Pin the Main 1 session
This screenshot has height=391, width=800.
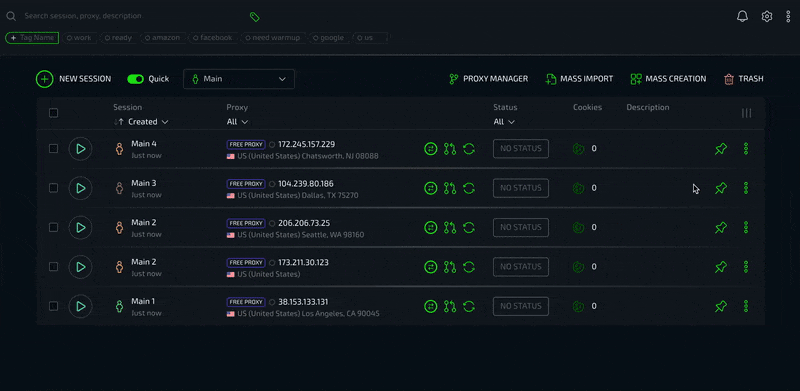[720, 306]
